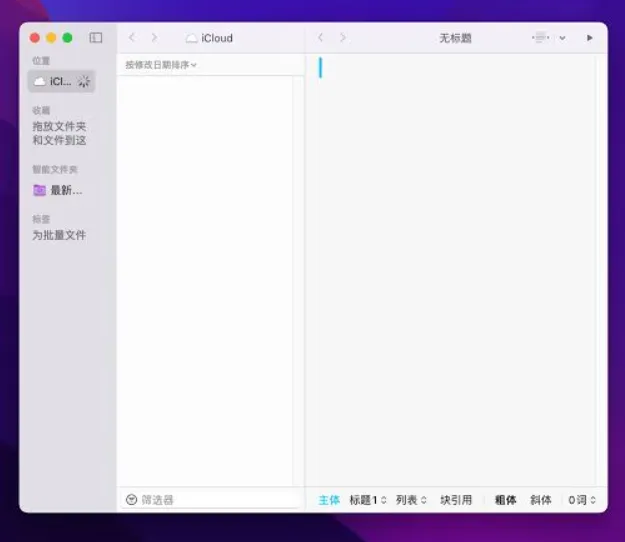This screenshot has width=625, height=542.
Task: Click the 为批量文件 tags placeholder text
Action: click(59, 235)
